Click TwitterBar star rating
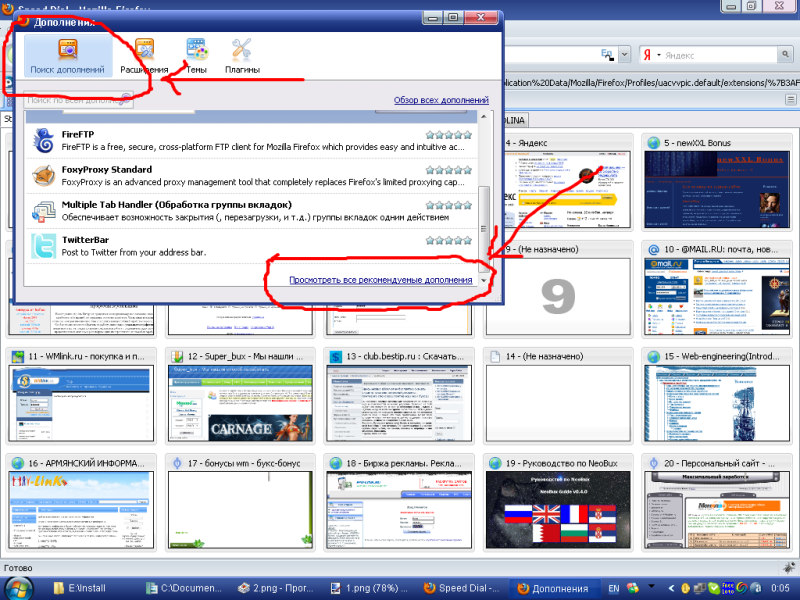 coord(449,240)
